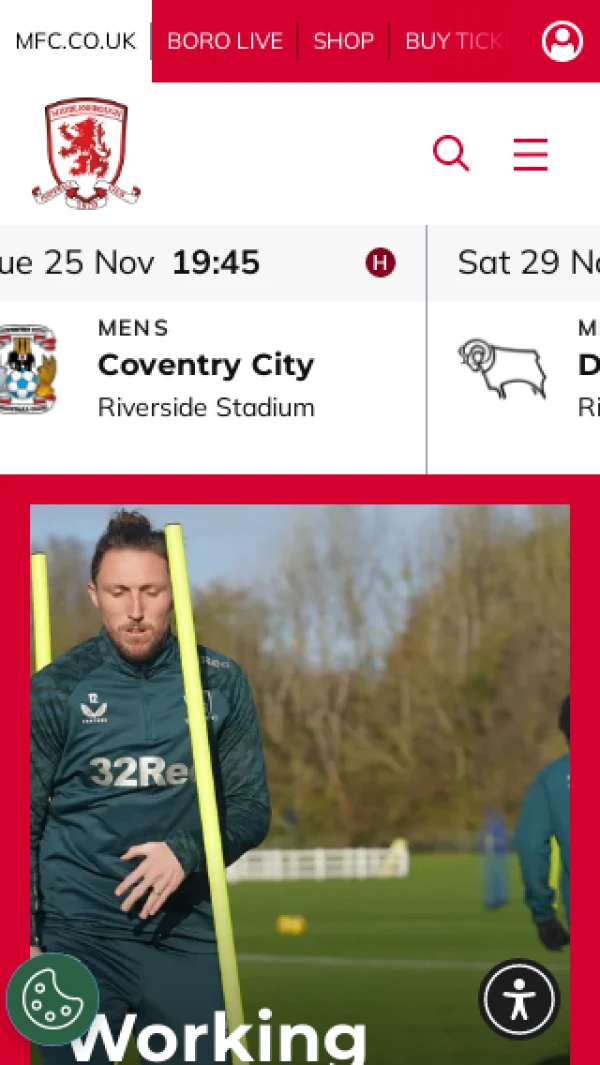Open the accessibility options widget
Screen dimensions: 600x1065
pyautogui.click(x=520, y=998)
